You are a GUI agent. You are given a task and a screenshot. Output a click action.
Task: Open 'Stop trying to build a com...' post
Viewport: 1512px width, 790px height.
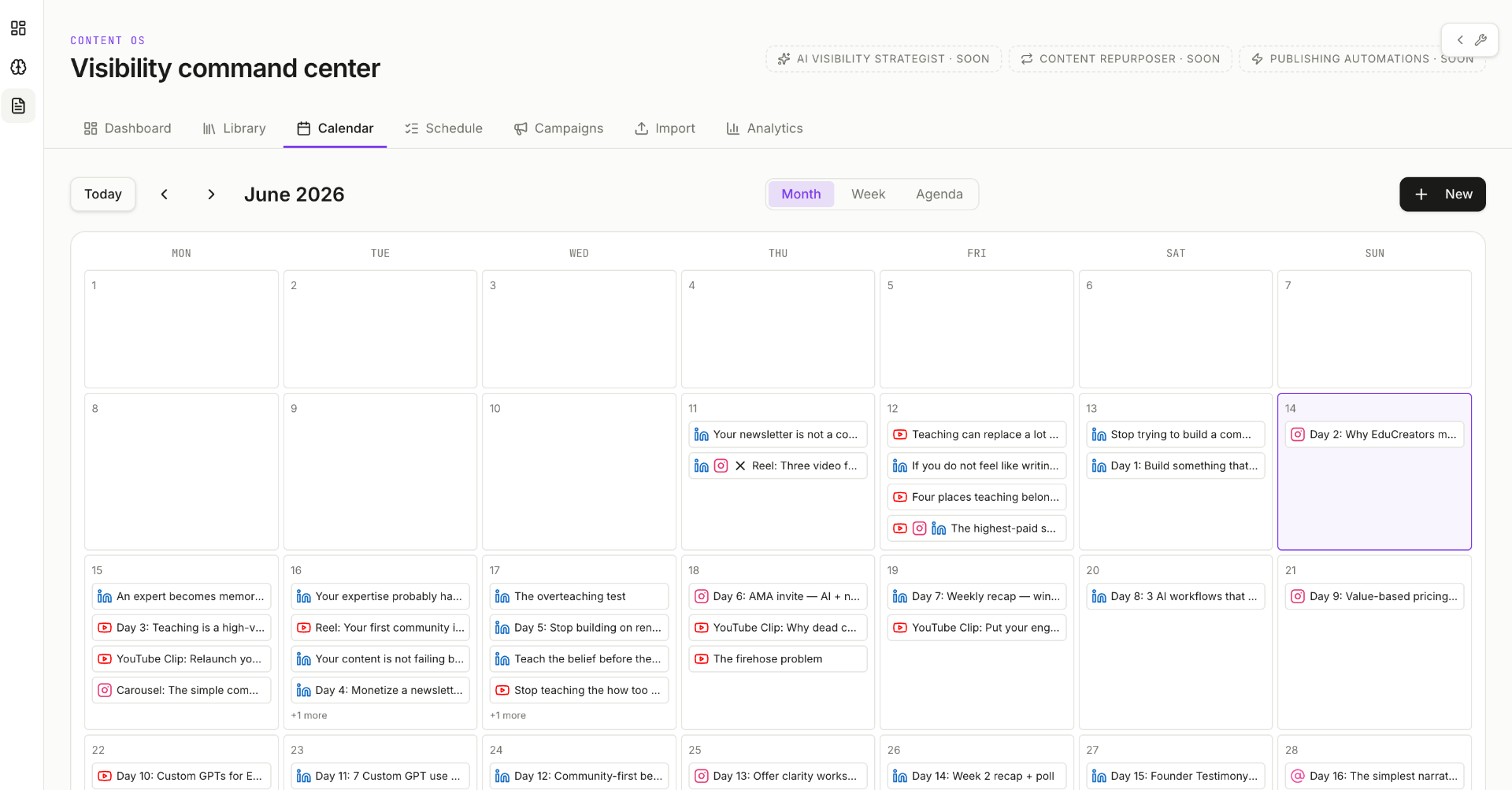(x=1176, y=435)
